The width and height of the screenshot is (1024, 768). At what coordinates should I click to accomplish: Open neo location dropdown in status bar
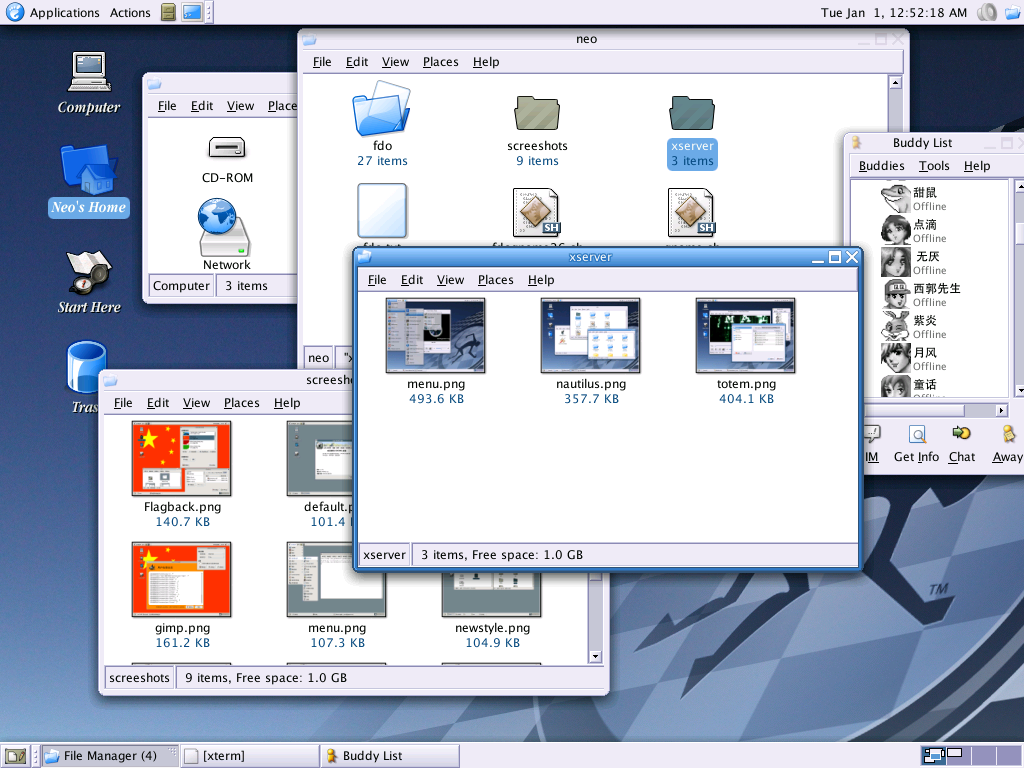pos(319,357)
